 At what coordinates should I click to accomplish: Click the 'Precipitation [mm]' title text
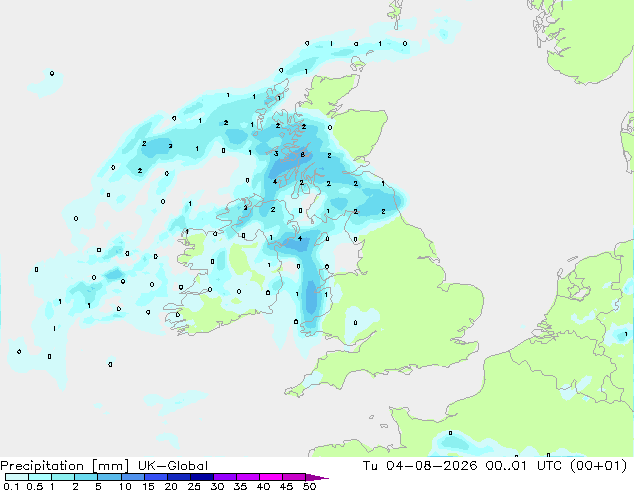click(65, 466)
